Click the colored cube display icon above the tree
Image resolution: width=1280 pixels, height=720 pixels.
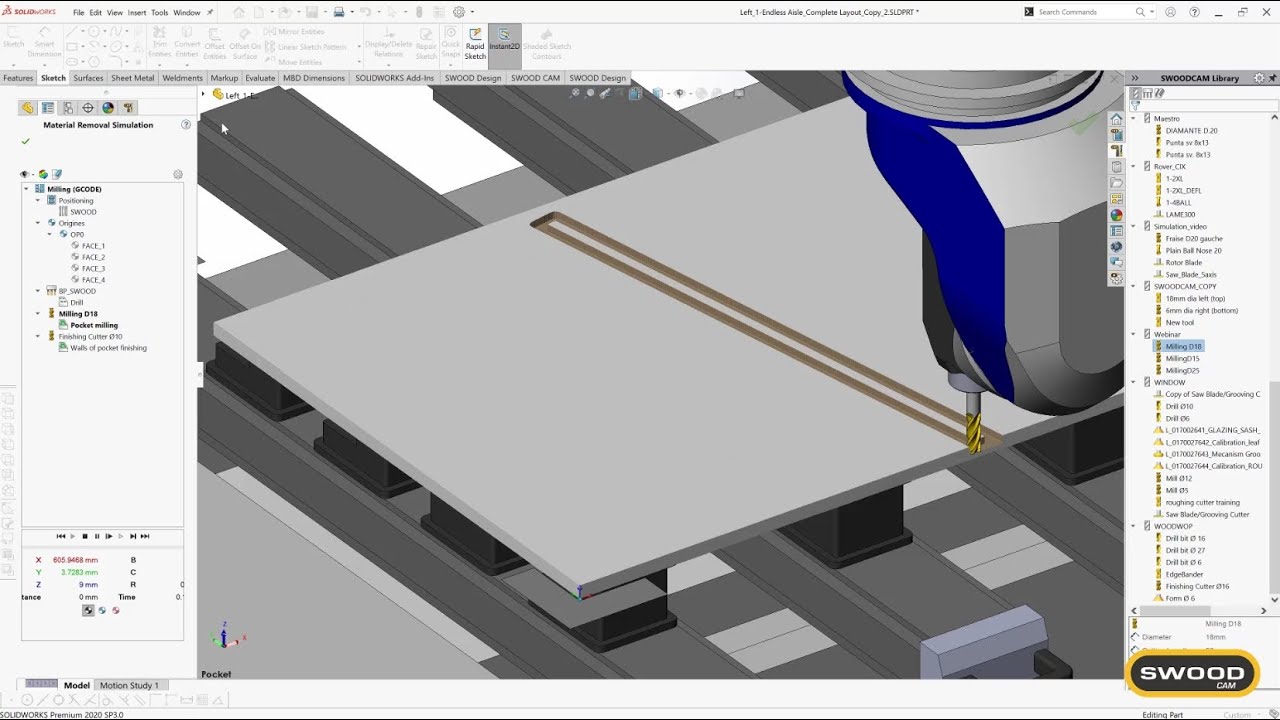(43, 174)
